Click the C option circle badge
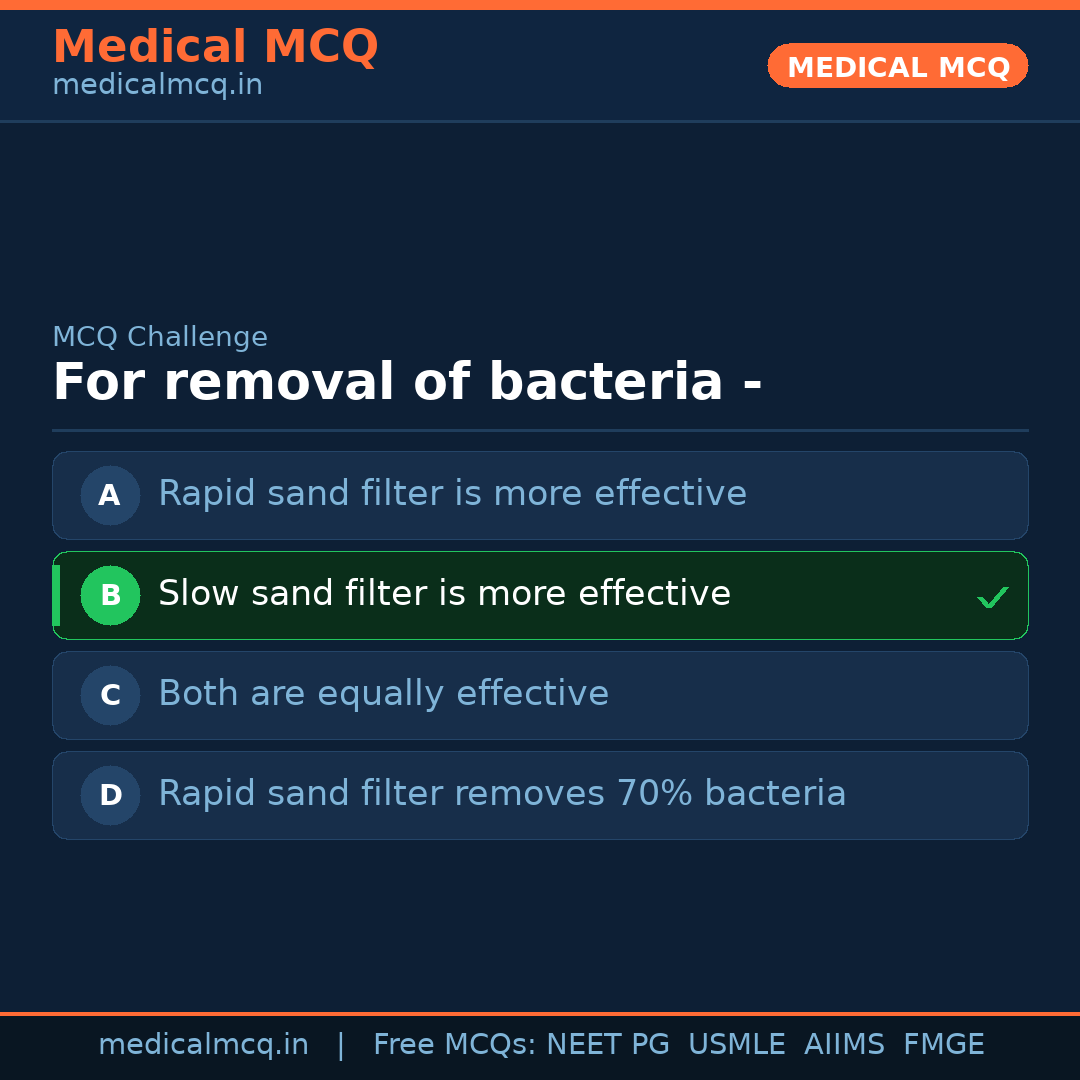Image resolution: width=1080 pixels, height=1080 pixels. [110, 695]
